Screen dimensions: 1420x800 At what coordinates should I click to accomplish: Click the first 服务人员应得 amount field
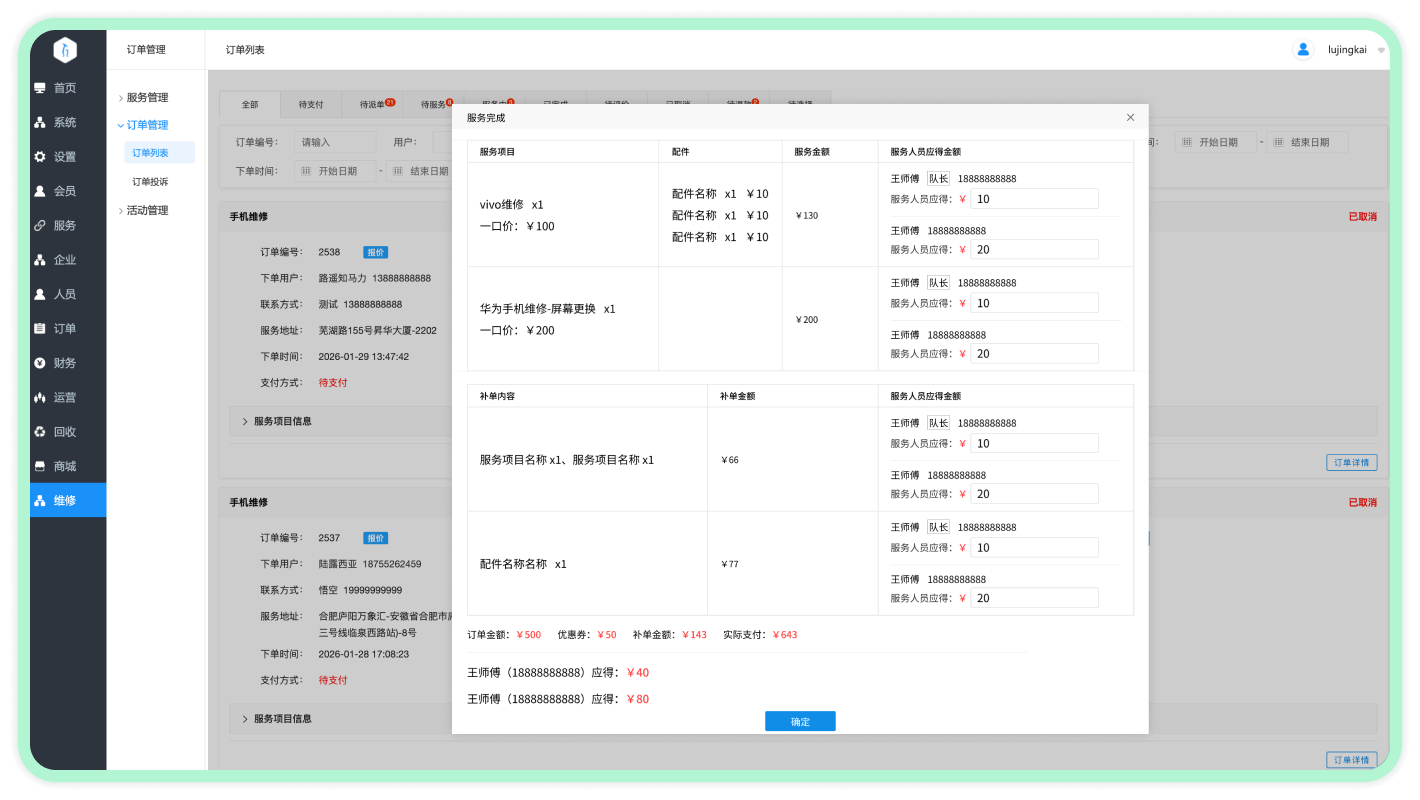click(x=1034, y=199)
